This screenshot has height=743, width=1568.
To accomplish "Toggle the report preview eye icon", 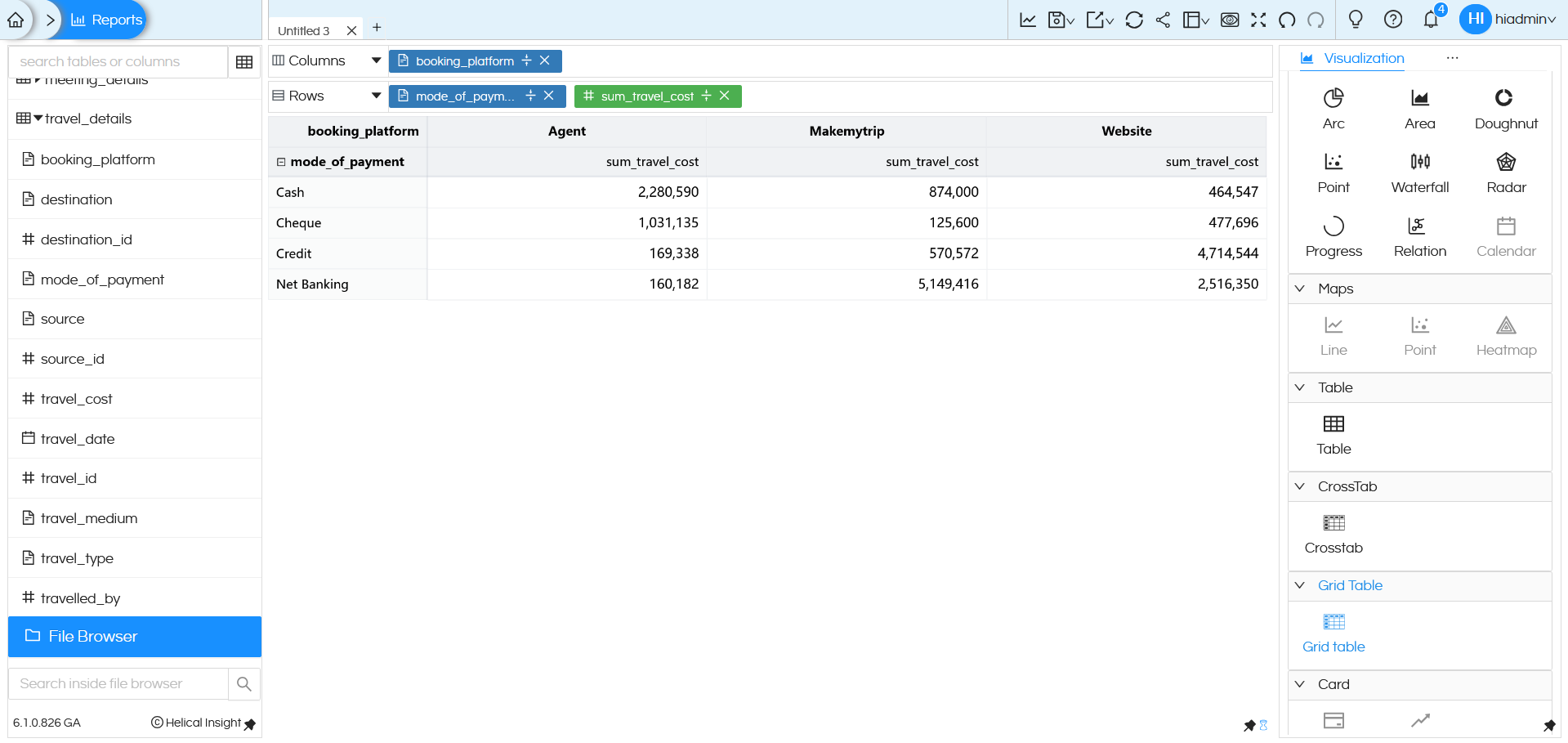I will (x=1230, y=19).
